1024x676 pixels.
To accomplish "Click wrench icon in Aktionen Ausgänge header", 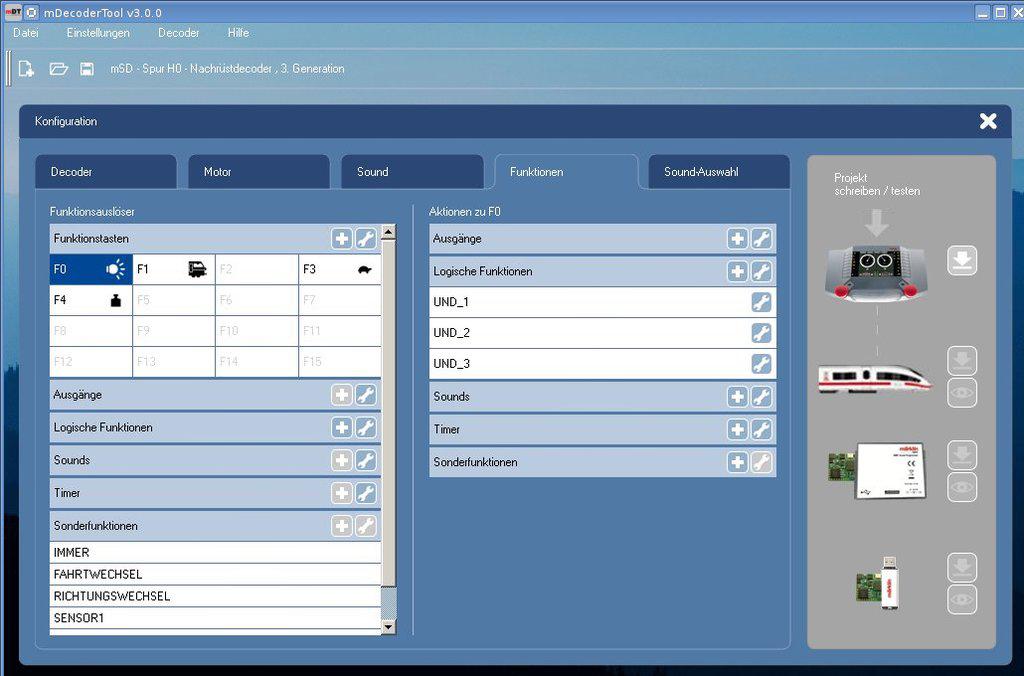I will click(x=761, y=239).
